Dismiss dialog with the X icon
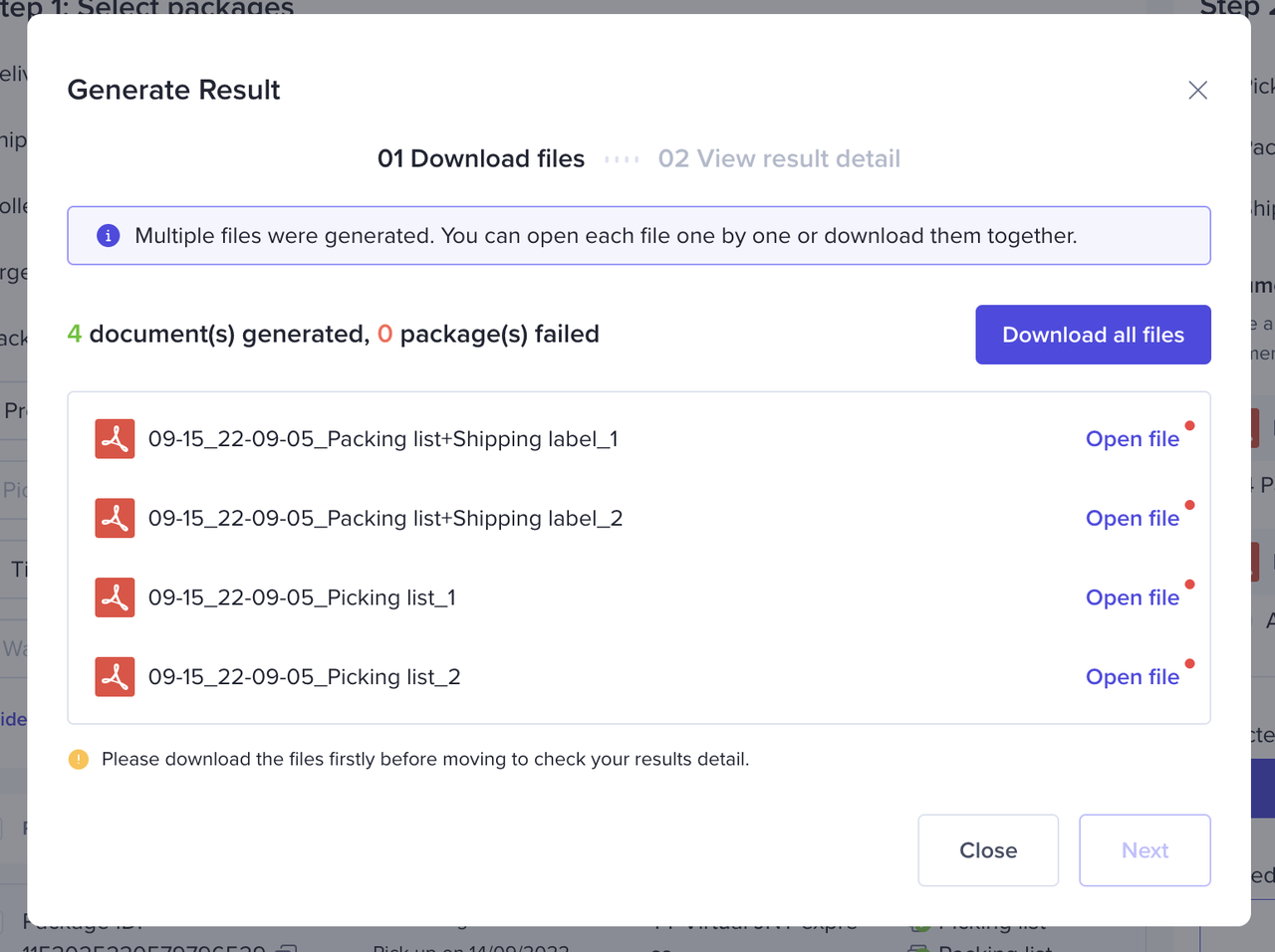The image size is (1275, 952). pyautogui.click(x=1197, y=91)
